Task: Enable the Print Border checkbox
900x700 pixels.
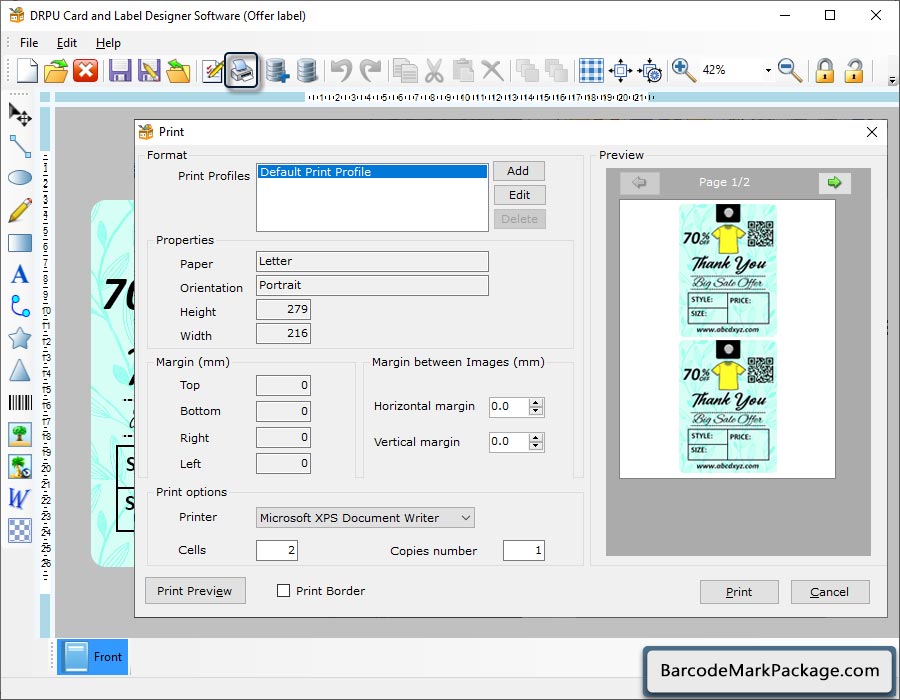Action: (x=284, y=590)
